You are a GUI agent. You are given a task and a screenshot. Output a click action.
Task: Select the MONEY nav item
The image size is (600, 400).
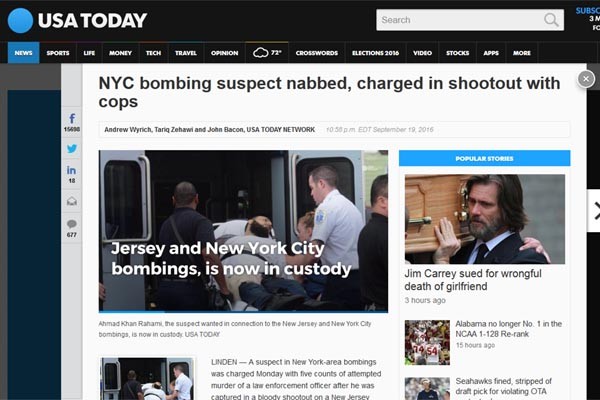coord(120,53)
